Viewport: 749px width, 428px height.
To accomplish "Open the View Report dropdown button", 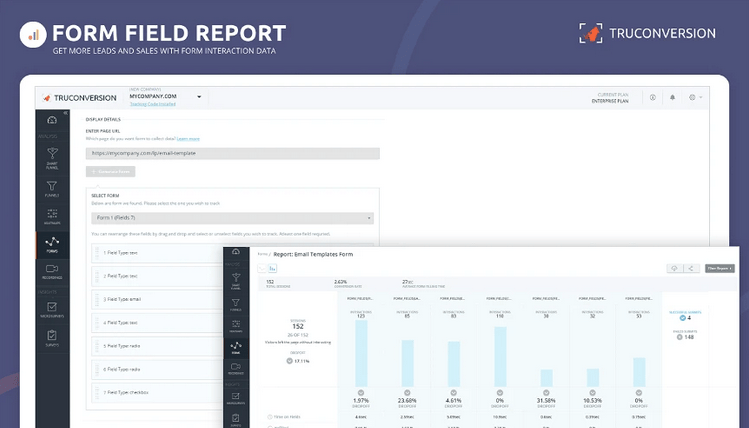I will coord(719,268).
